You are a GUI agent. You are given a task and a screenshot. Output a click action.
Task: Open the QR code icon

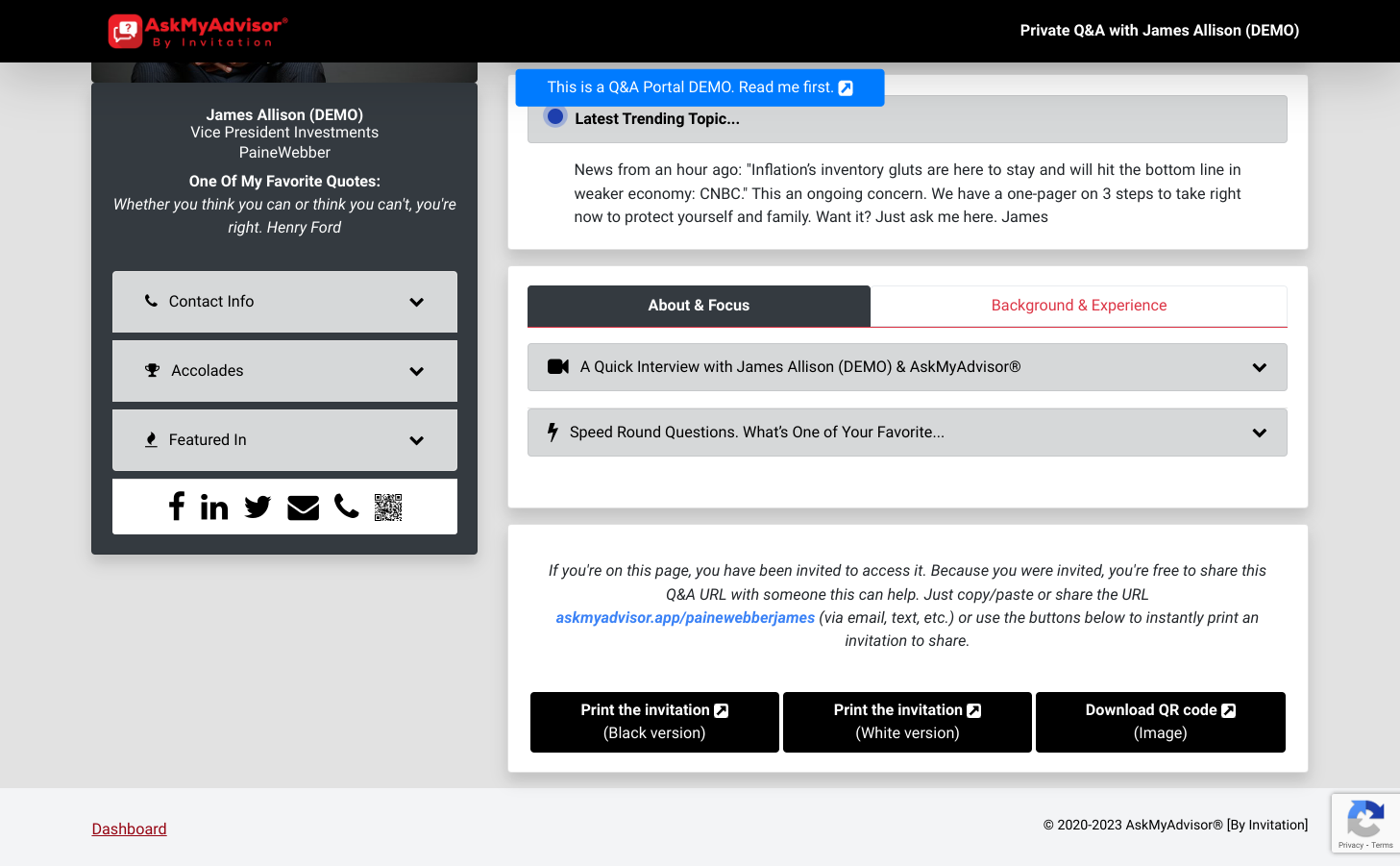pos(388,507)
